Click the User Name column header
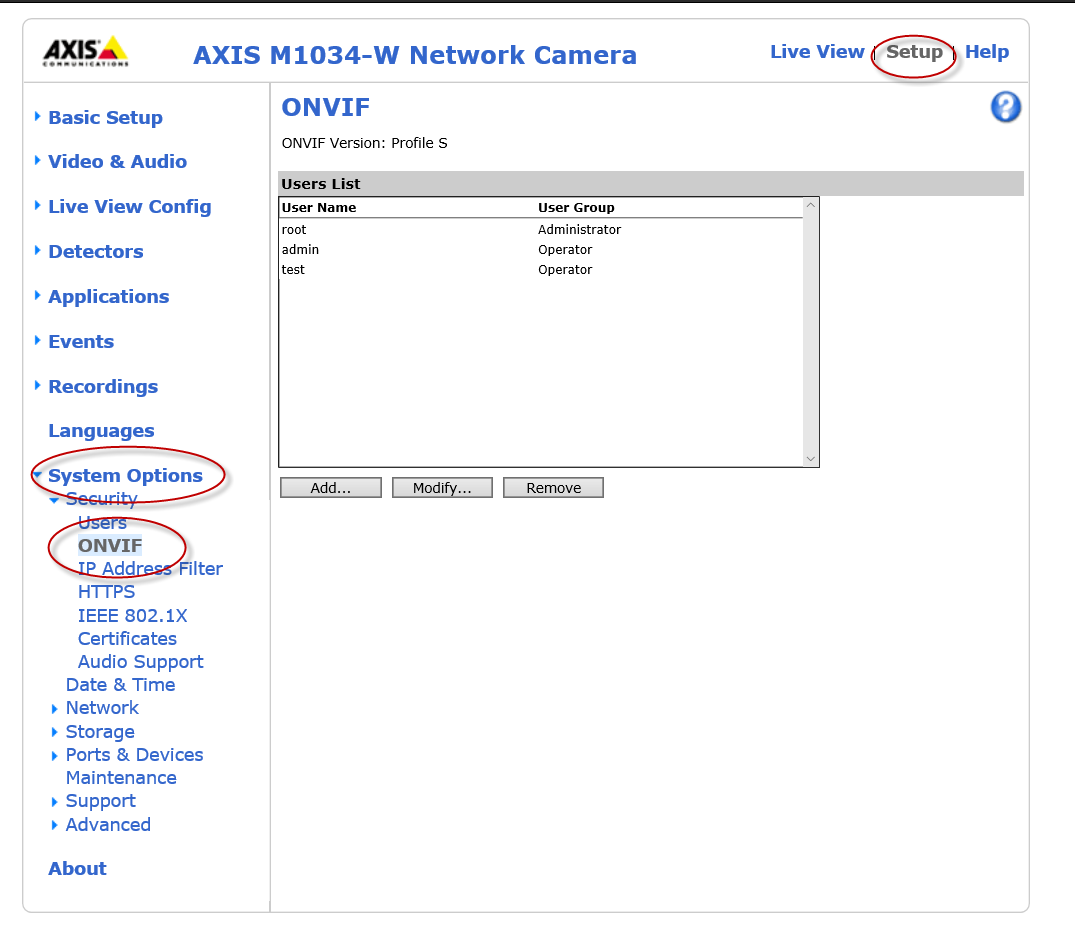This screenshot has height=947, width=1075. click(x=319, y=207)
